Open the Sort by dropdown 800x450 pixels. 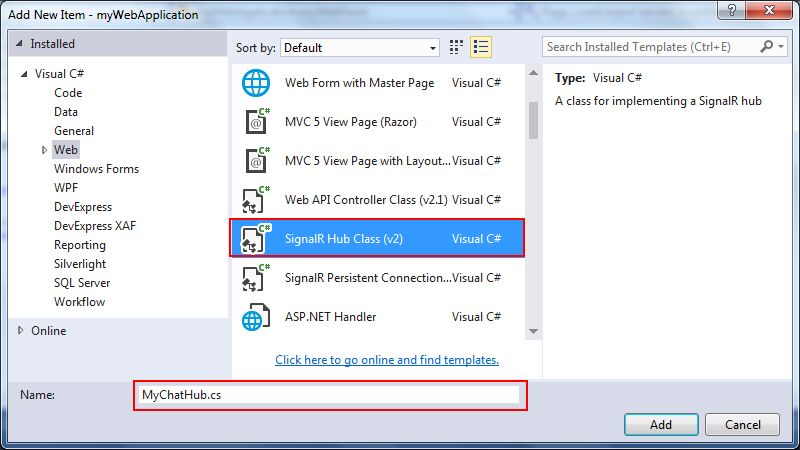[x=360, y=47]
